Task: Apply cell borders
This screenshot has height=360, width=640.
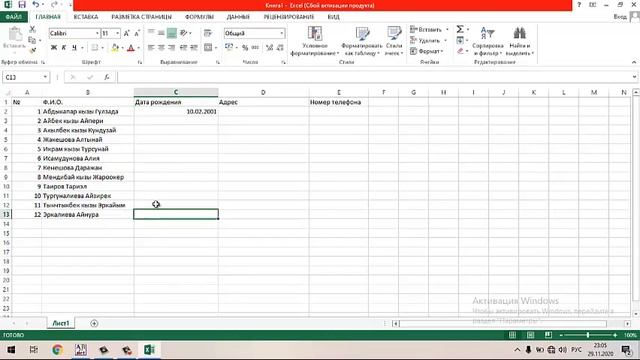Action: tap(95, 48)
